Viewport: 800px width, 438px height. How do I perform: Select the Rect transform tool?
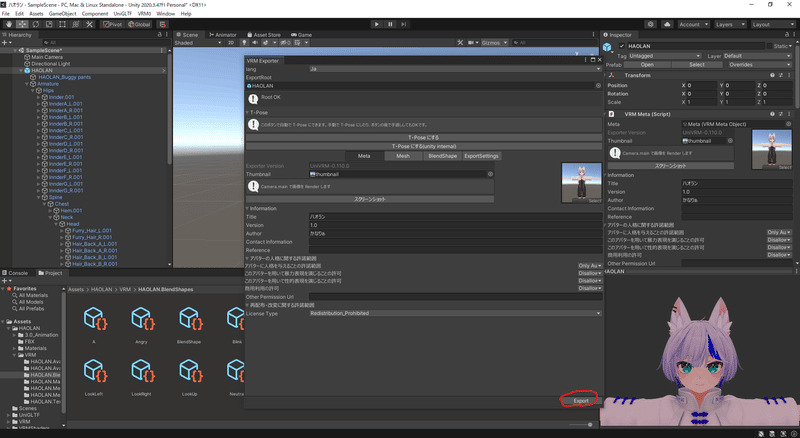click(x=62, y=24)
